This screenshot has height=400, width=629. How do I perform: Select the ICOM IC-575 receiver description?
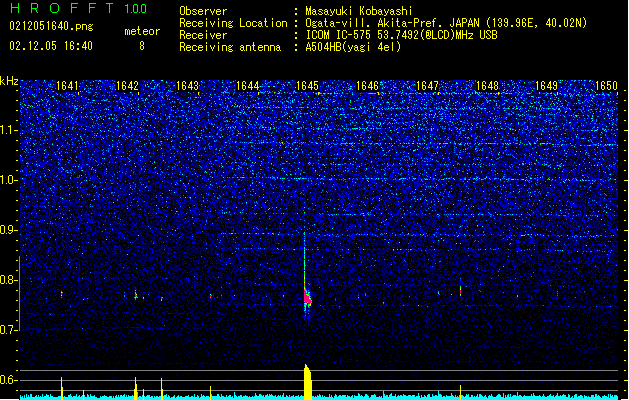click(x=401, y=35)
